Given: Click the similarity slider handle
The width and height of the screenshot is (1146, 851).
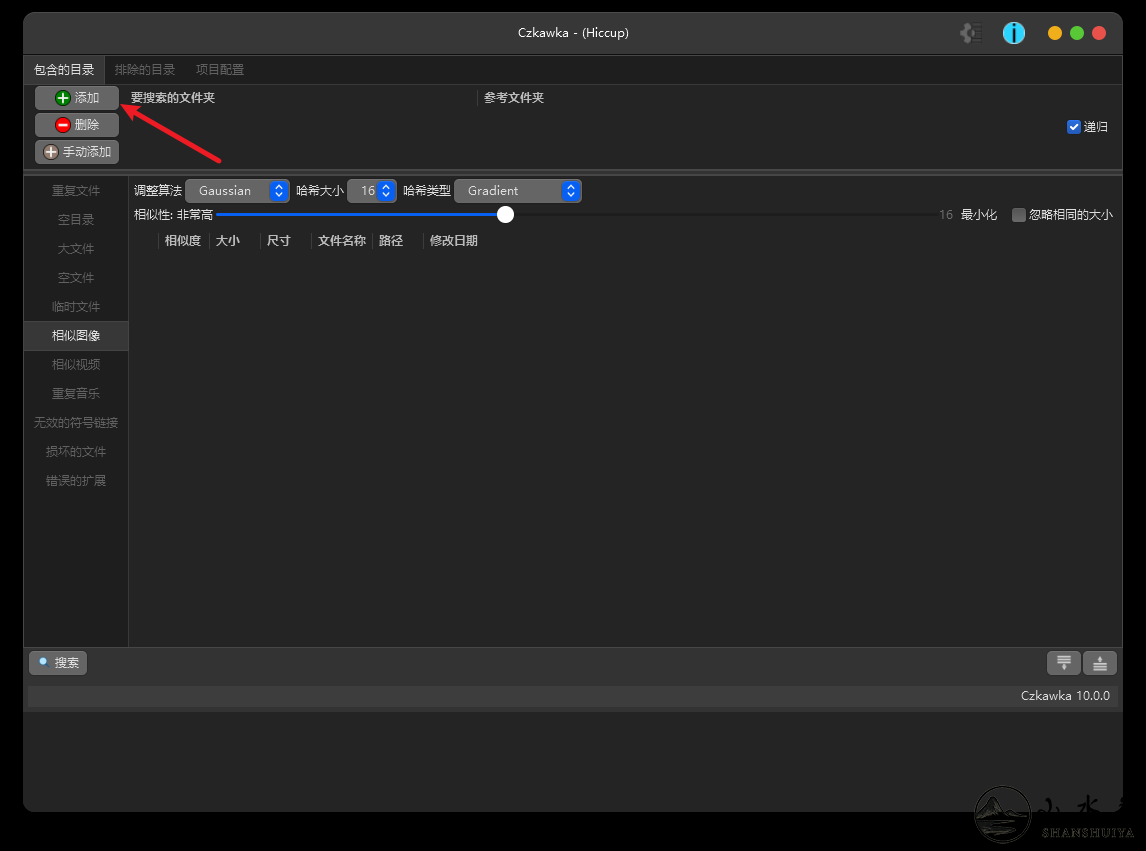Looking at the screenshot, I should [x=505, y=215].
